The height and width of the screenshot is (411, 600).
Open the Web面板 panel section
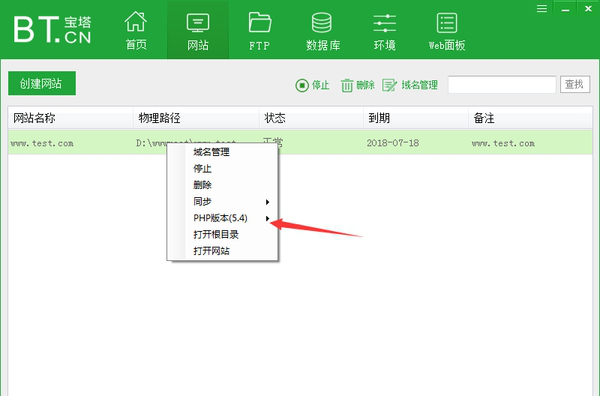pyautogui.click(x=446, y=30)
